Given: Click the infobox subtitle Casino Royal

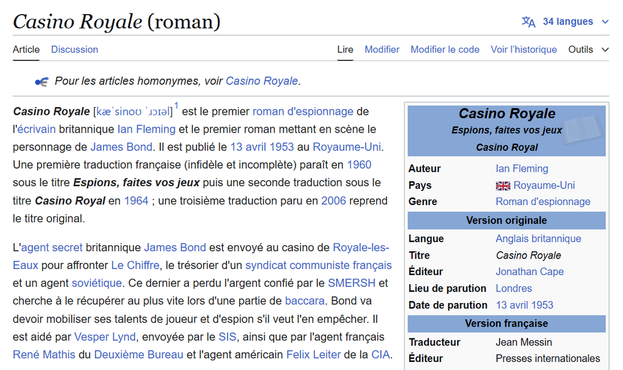Looking at the screenshot, I should point(507,148).
